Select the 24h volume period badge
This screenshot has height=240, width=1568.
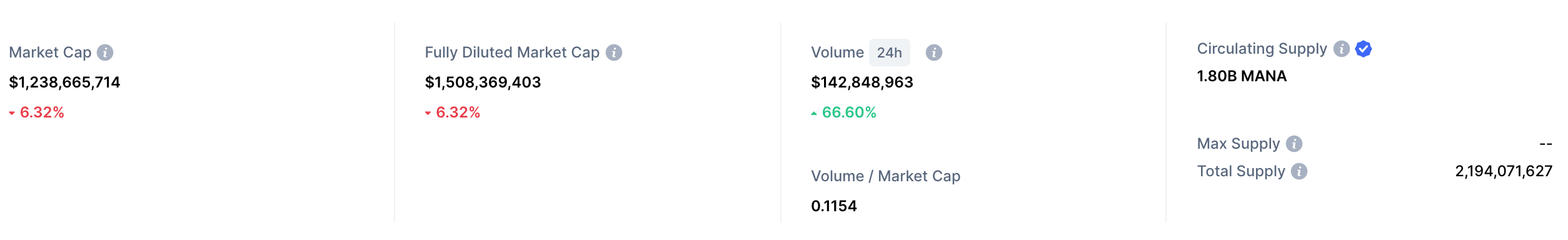[x=889, y=52]
